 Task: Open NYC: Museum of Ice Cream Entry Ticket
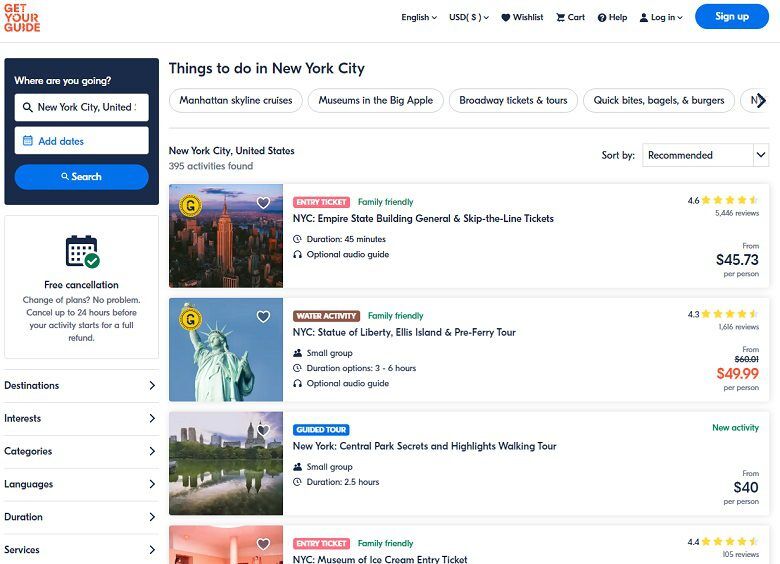pos(380,559)
